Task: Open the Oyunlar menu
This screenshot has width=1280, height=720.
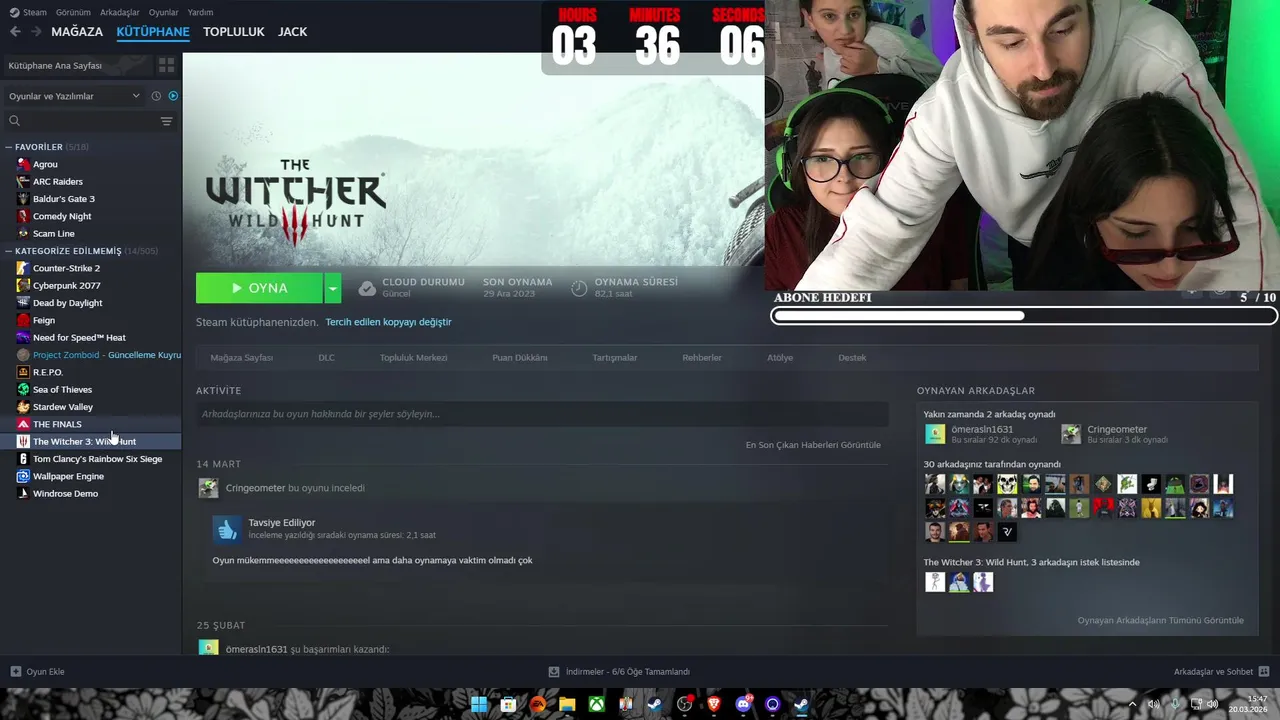Action: coord(163,12)
